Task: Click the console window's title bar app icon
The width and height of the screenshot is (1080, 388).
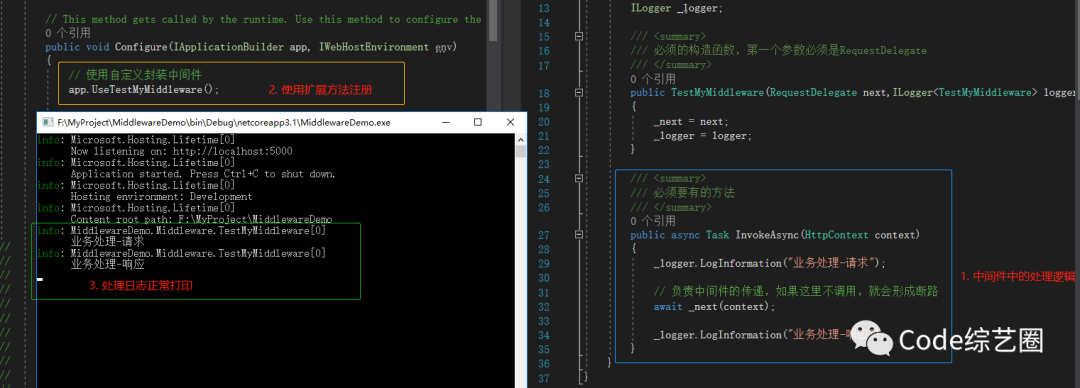Action: tap(48, 122)
